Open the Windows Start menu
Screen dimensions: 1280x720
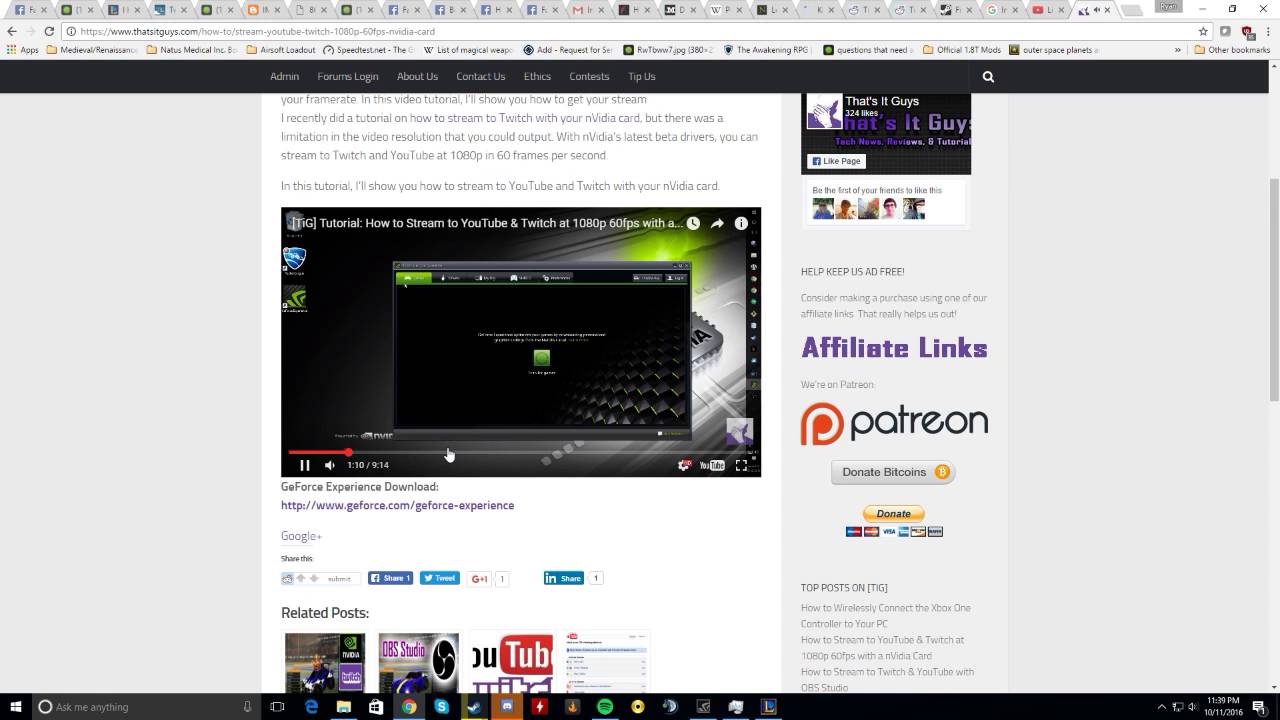(15, 707)
